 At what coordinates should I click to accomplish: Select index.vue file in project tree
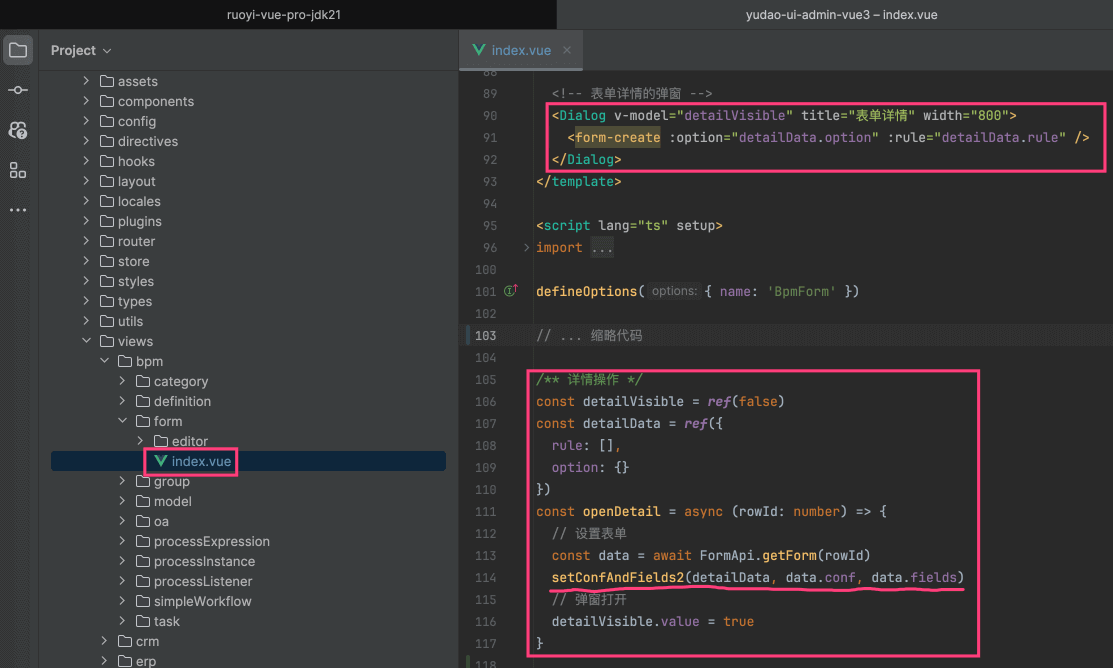[x=201, y=461]
